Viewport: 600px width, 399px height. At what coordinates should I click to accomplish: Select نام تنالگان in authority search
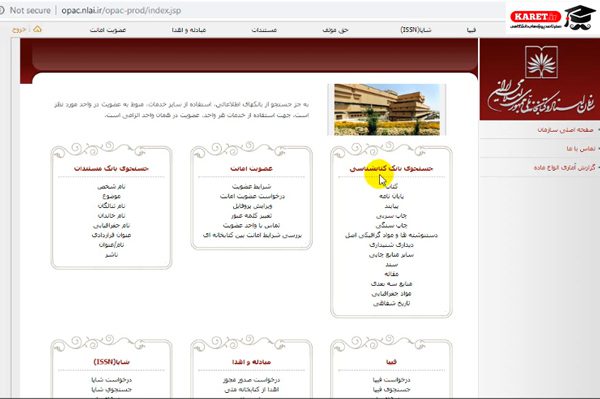coord(111,206)
